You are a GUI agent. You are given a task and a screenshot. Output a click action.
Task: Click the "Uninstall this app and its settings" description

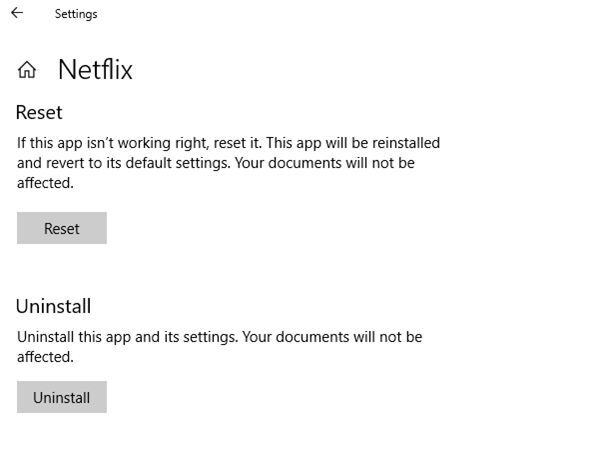(220, 347)
